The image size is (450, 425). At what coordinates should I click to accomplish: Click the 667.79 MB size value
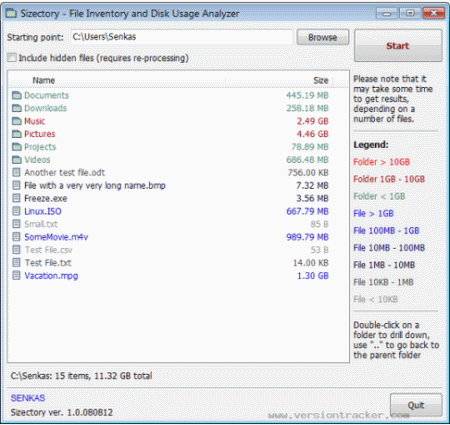click(307, 211)
